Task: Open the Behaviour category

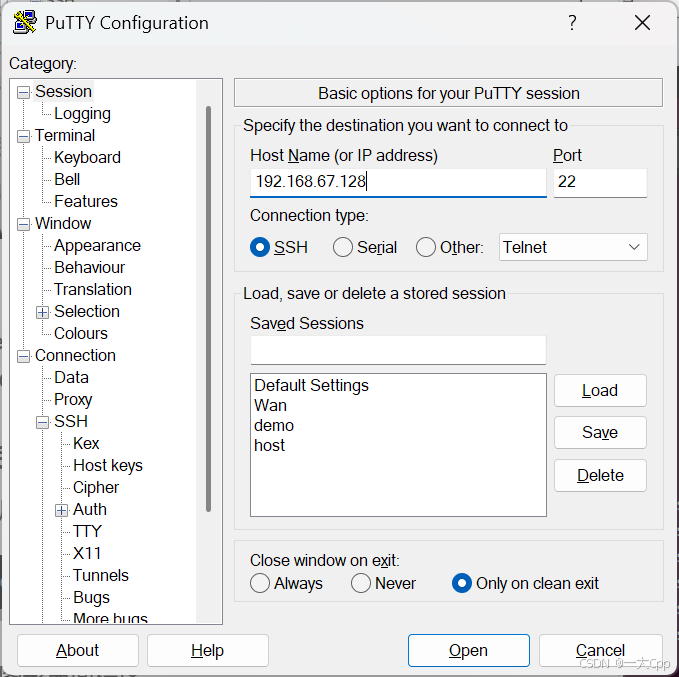Action: click(90, 268)
